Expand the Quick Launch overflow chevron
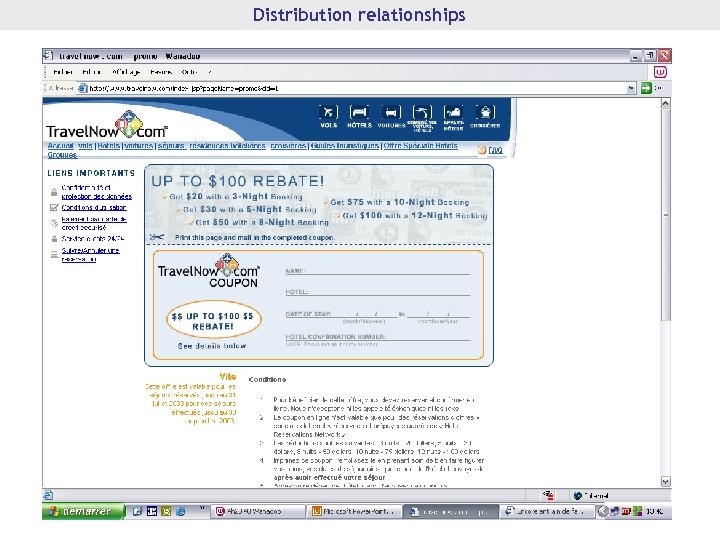This screenshot has width=720, height=540. (x=202, y=508)
